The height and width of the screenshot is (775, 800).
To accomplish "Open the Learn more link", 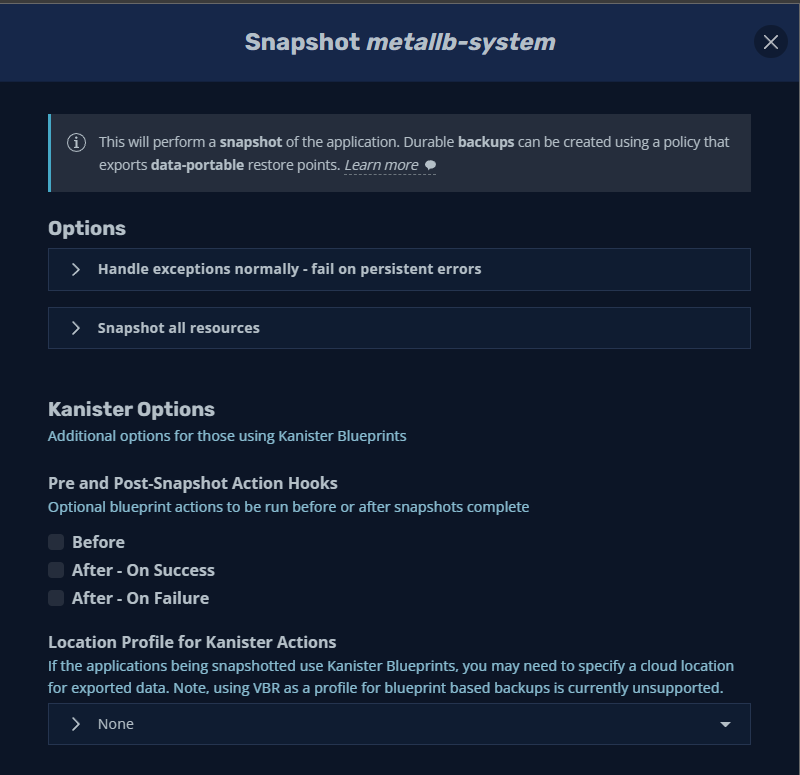I will 381,165.
